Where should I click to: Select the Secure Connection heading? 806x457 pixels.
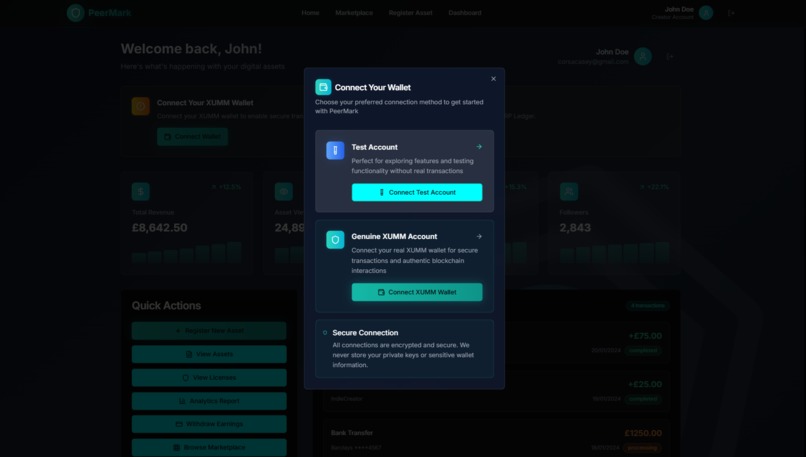point(365,333)
